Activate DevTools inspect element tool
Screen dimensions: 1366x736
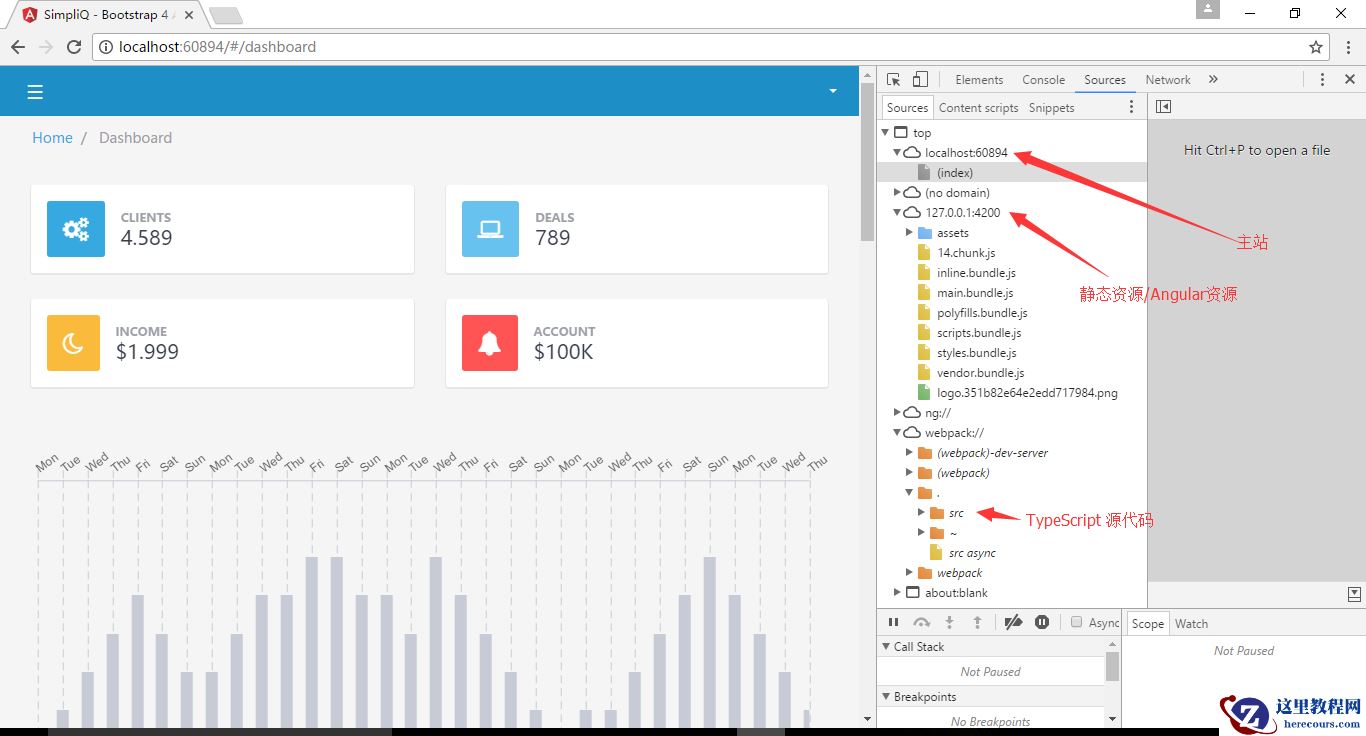click(x=894, y=80)
